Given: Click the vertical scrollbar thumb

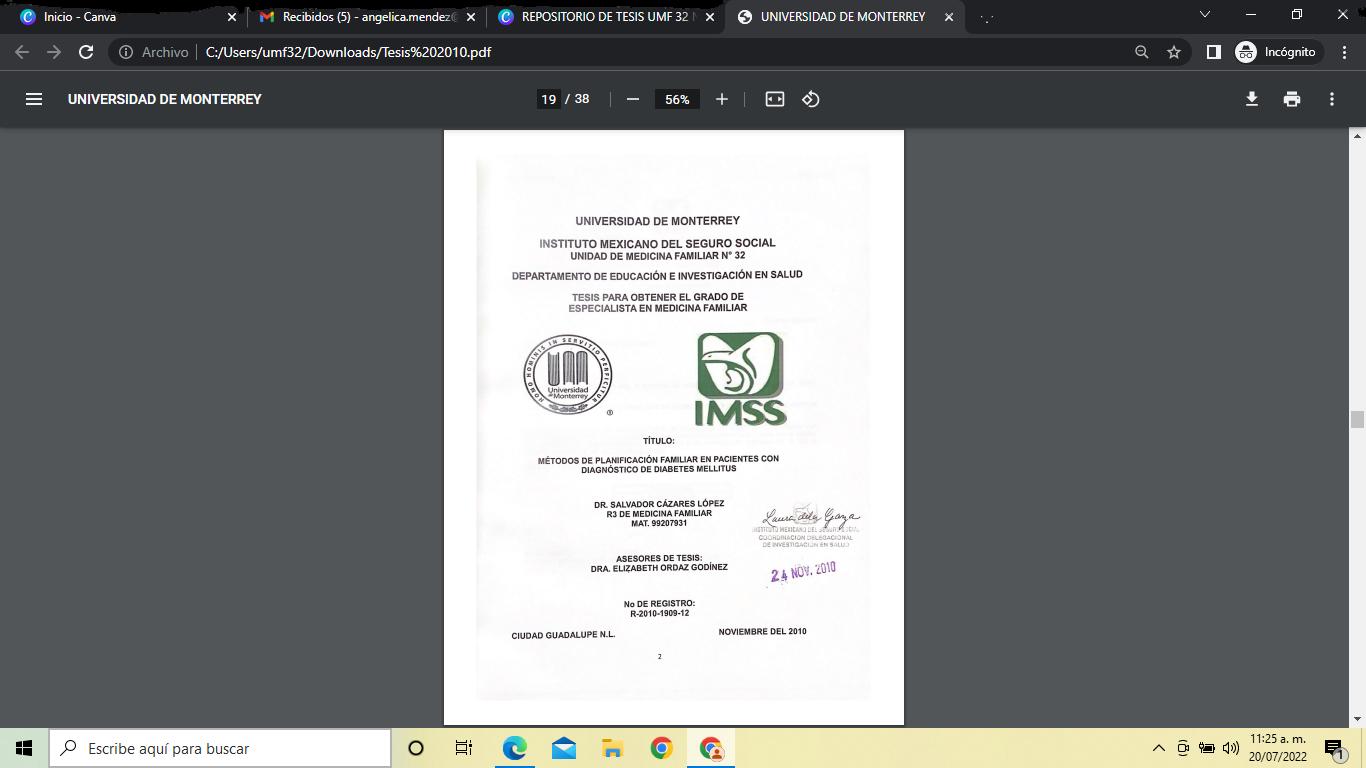Looking at the screenshot, I should click(1357, 419).
